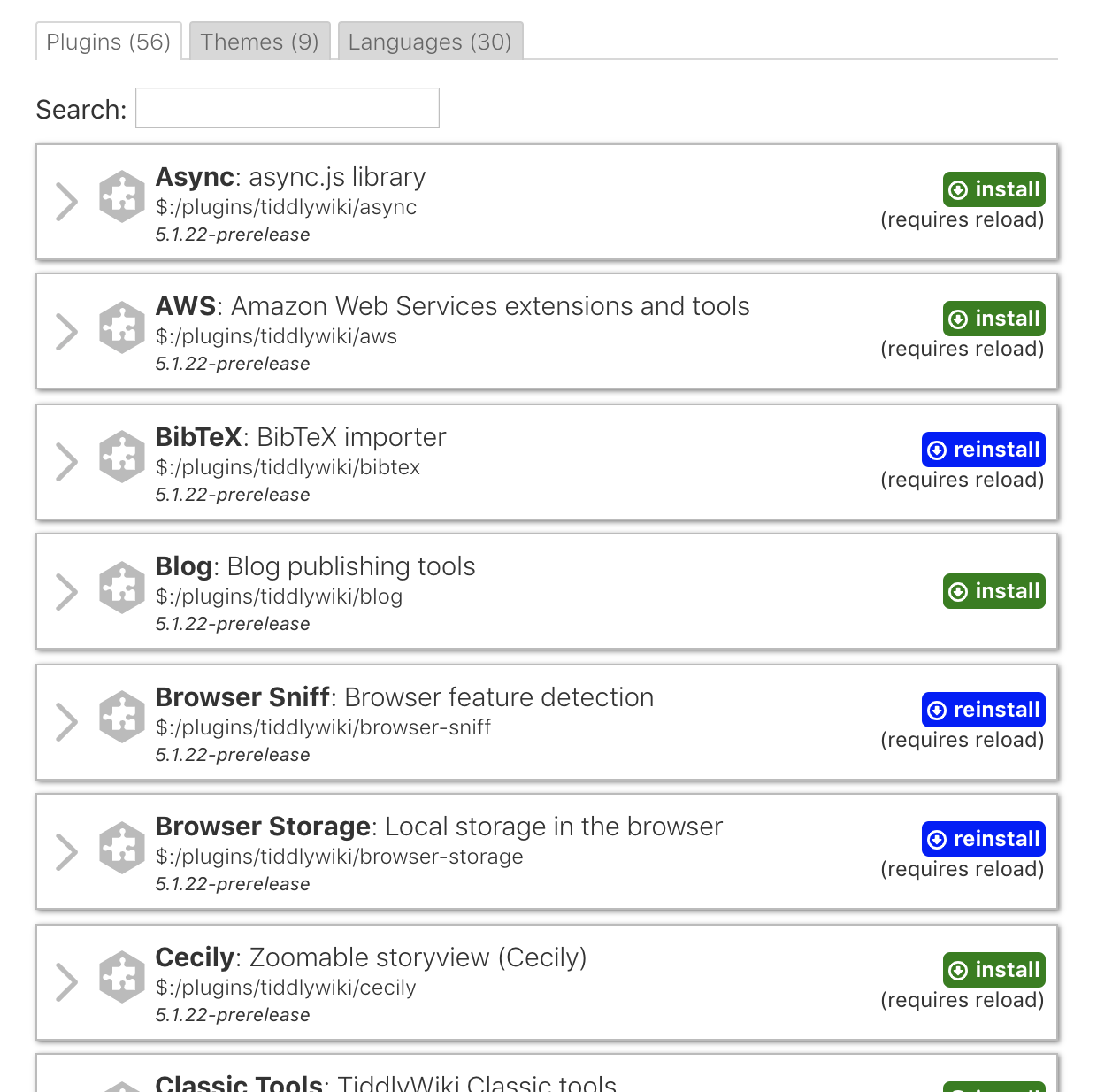Install the Blog plugin
The width and height of the screenshot is (1120, 1092).
coord(994,591)
